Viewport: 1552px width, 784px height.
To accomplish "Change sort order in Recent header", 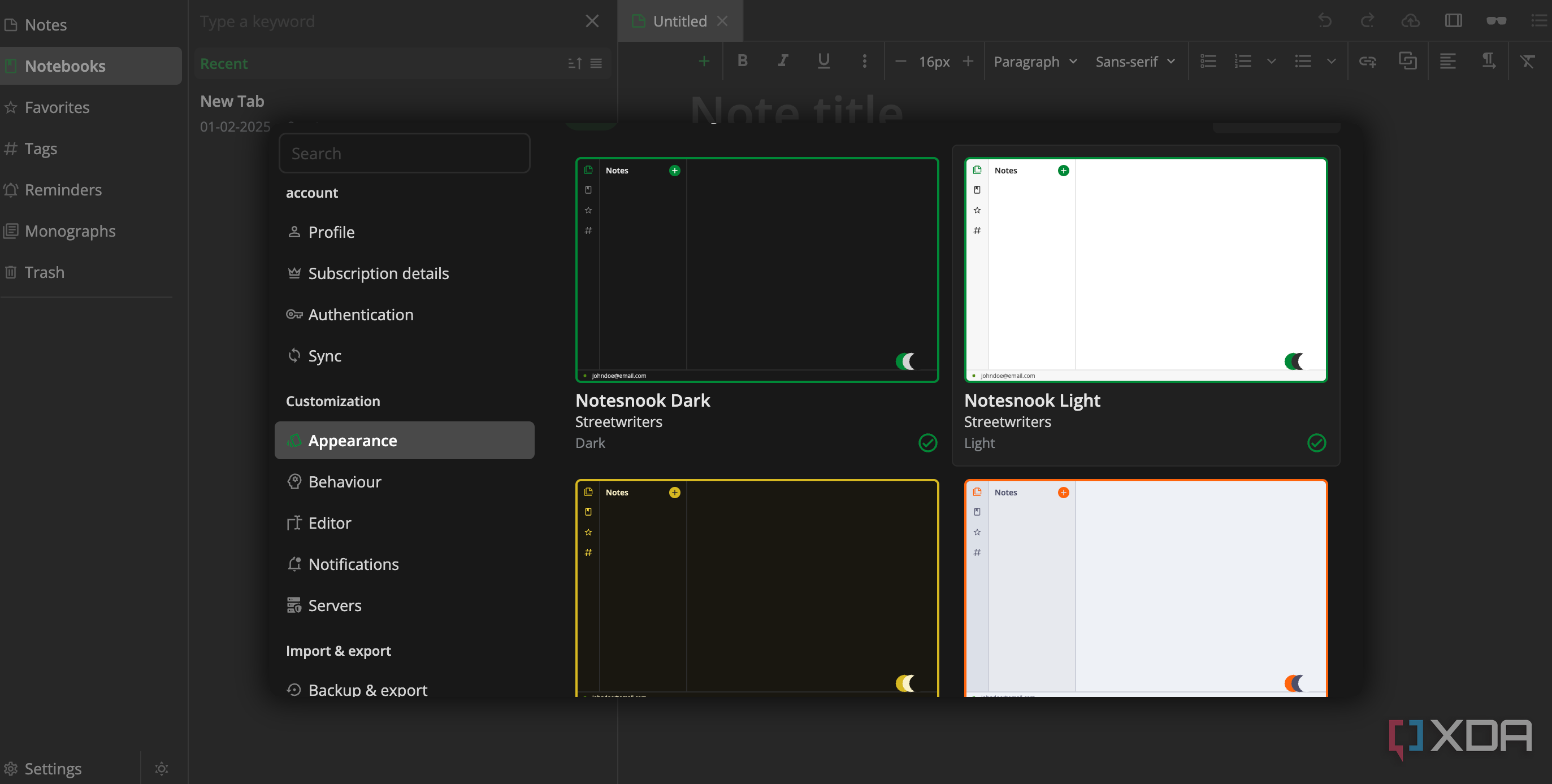I will (x=575, y=63).
